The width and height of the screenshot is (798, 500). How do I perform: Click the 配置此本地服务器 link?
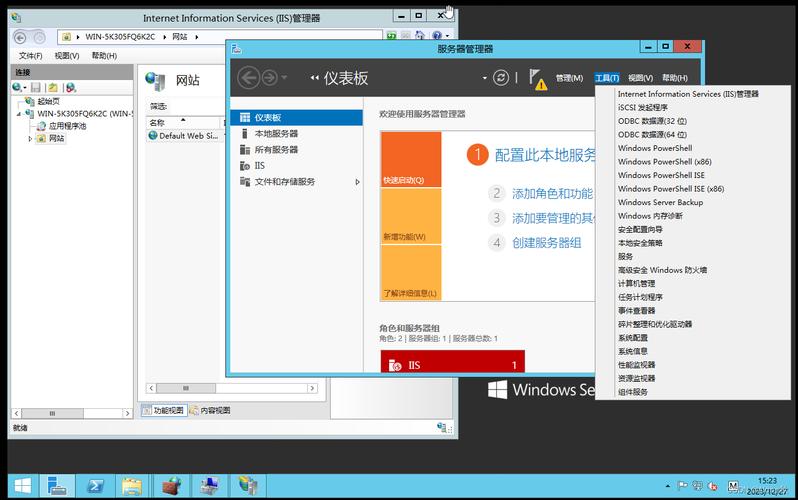tap(545, 155)
